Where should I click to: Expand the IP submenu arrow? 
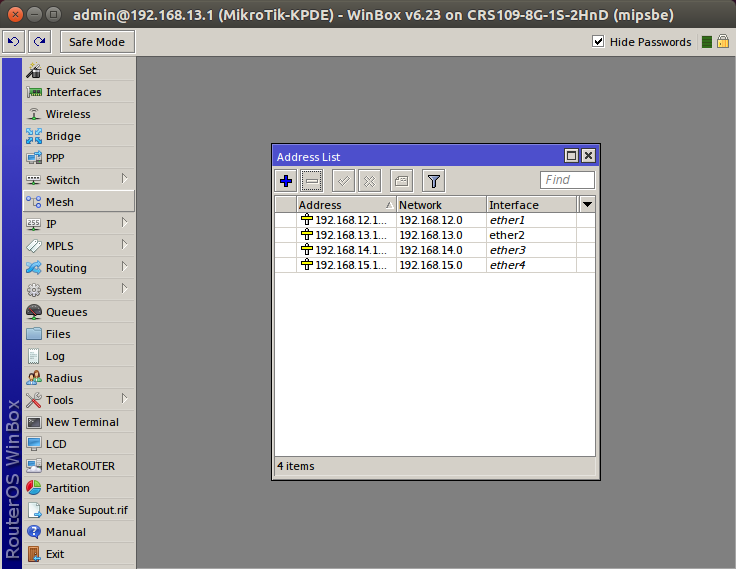124,223
